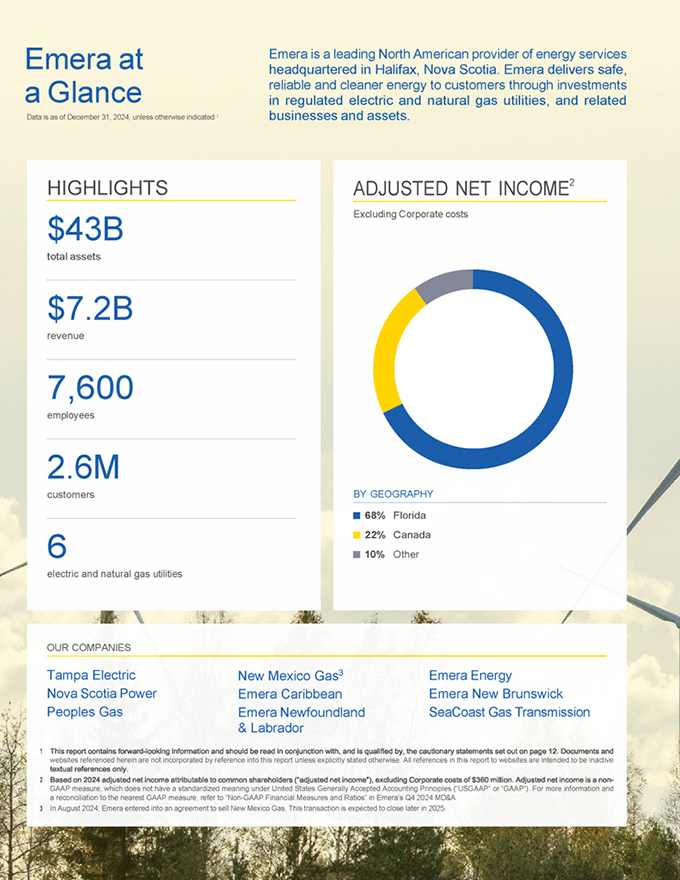Click the $7.2B revenue figure
The height and width of the screenshot is (880, 680).
(90, 309)
